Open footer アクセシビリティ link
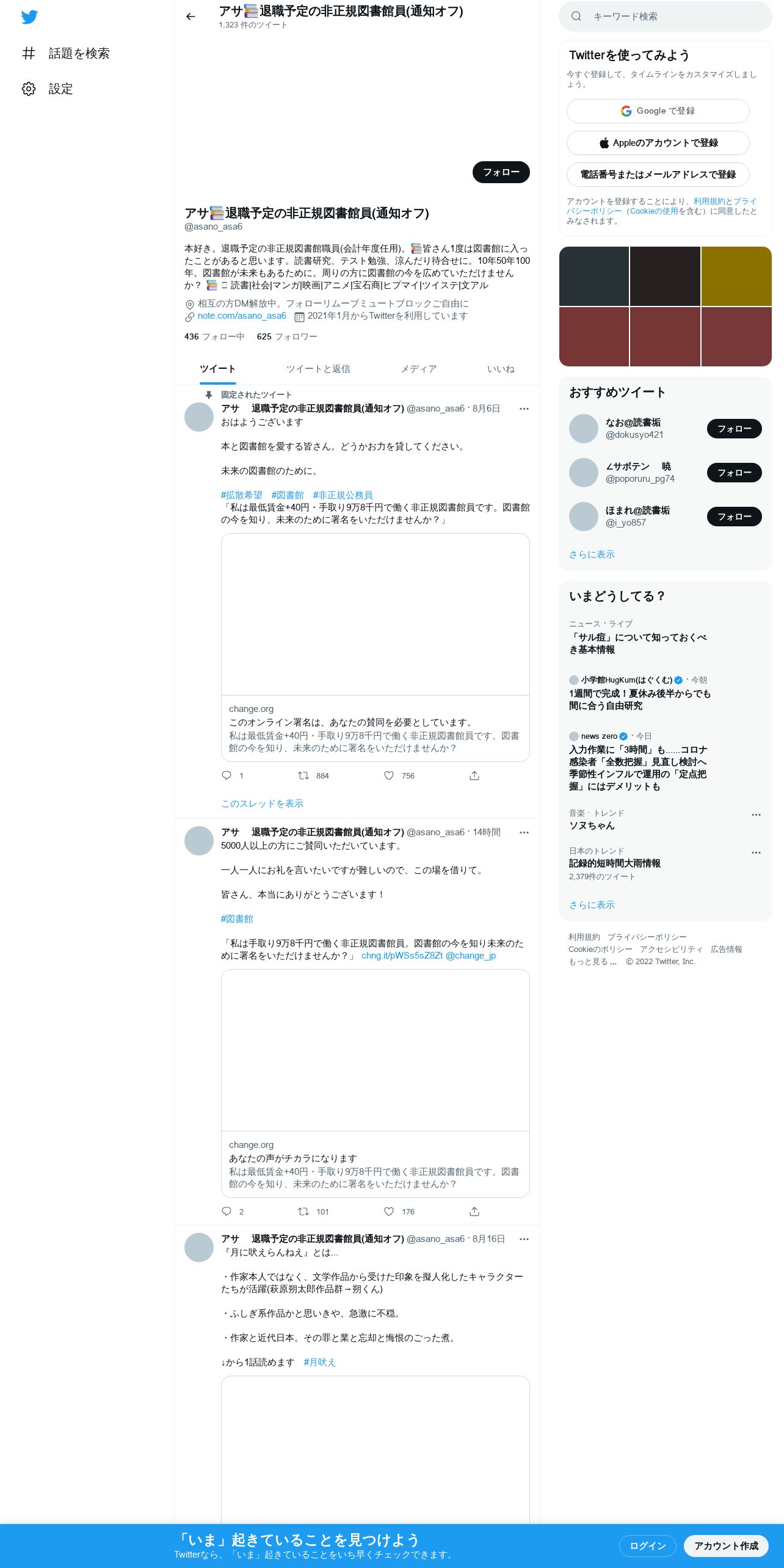This screenshot has width=784, height=1568. (x=671, y=949)
